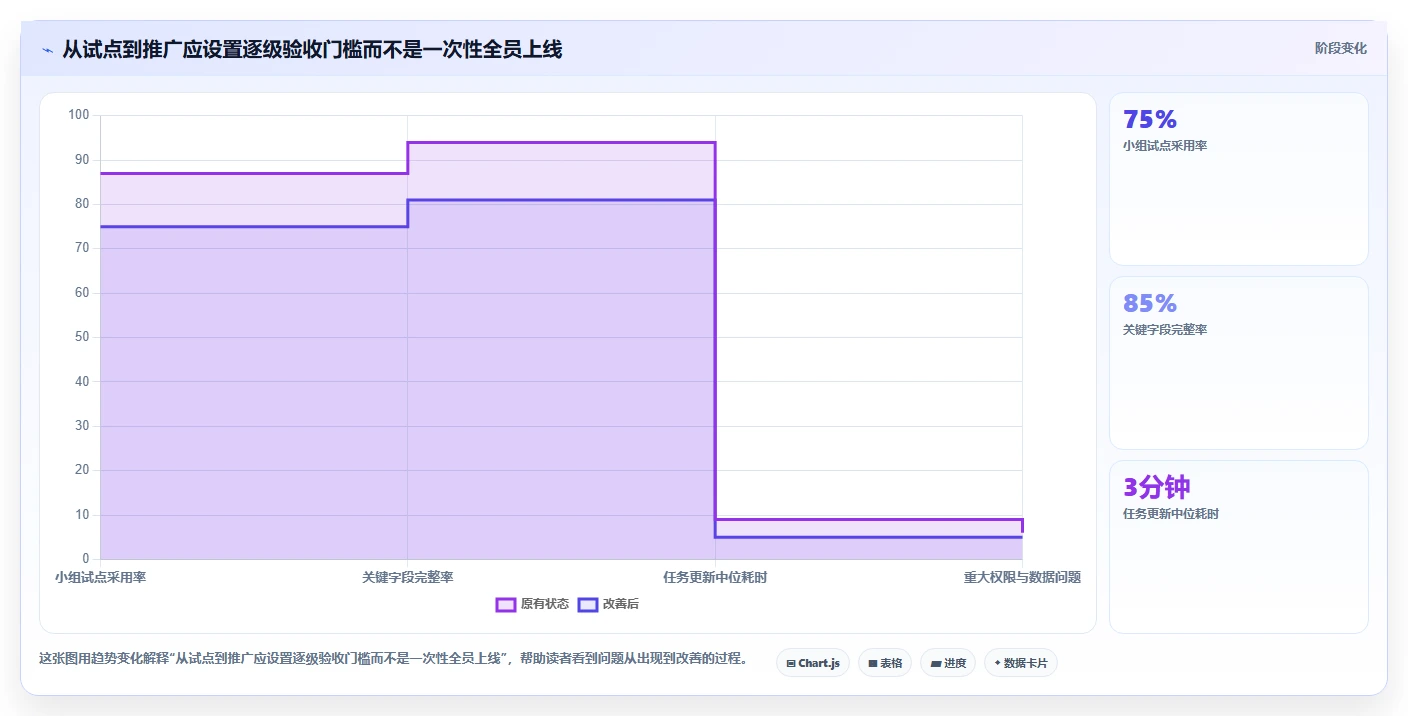
Task: Click the 进度 tag icon
Action: pos(935,663)
